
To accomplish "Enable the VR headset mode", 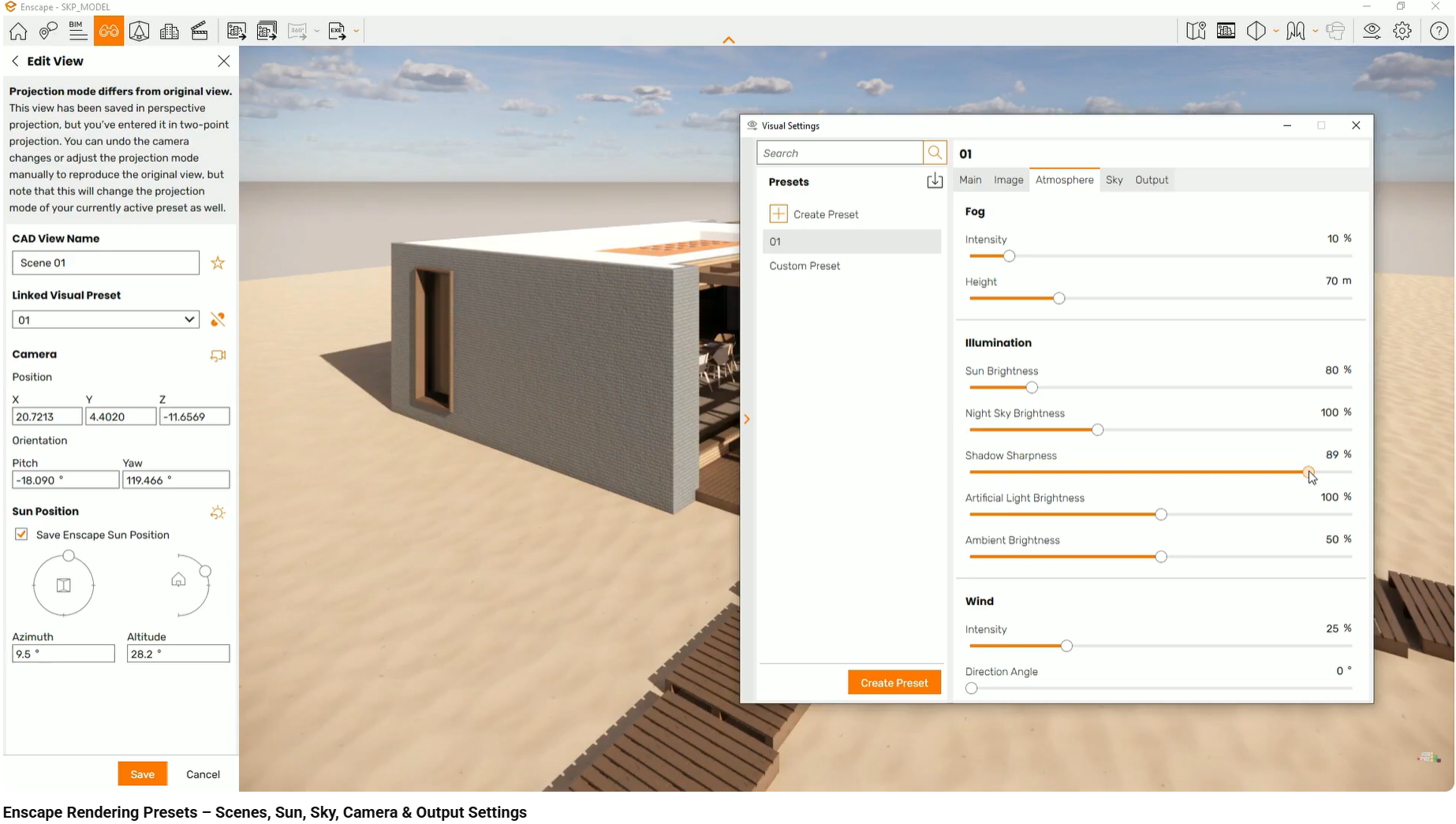I will (1336, 31).
